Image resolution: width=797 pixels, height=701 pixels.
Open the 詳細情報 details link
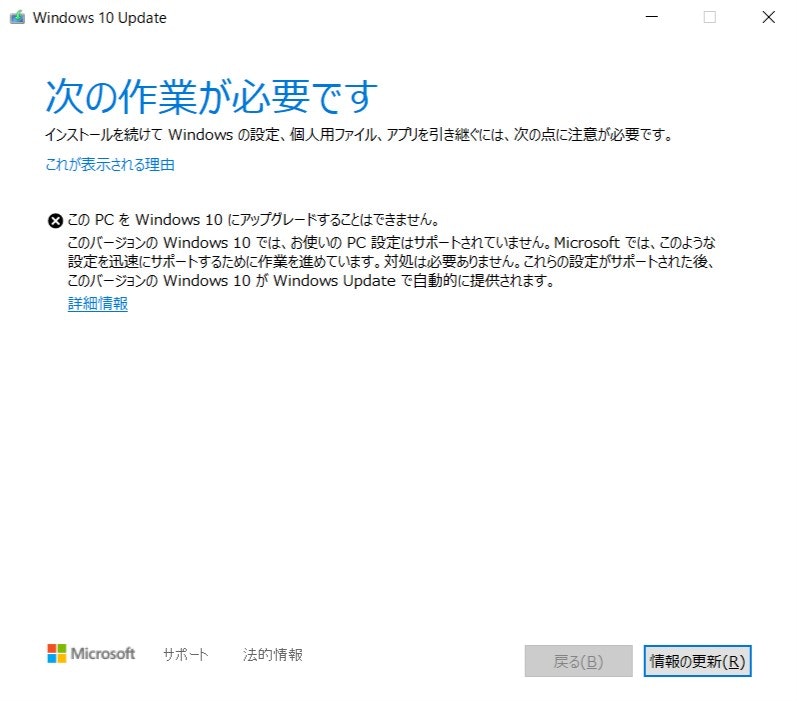98,303
